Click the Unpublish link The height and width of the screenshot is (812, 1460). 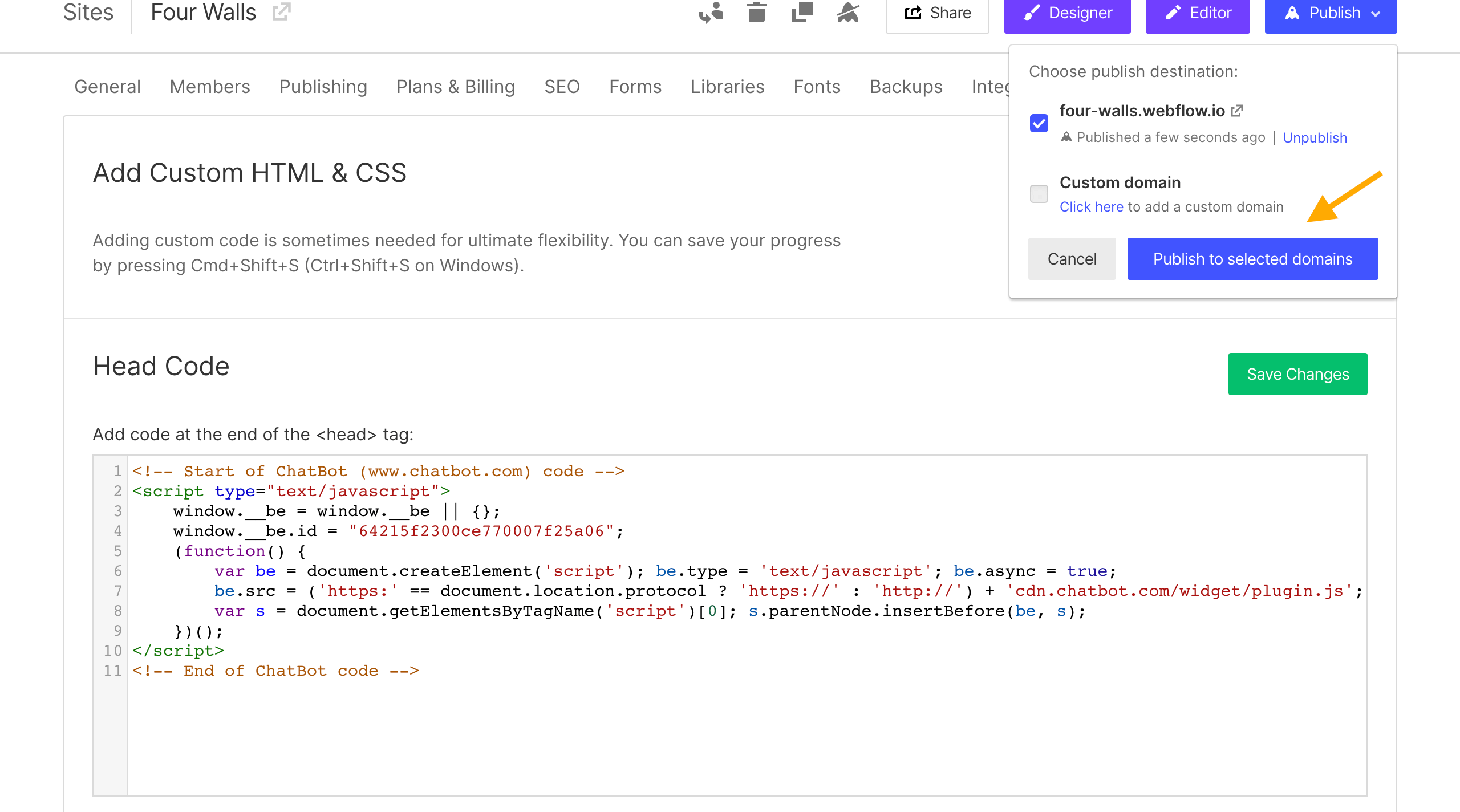1315,138
